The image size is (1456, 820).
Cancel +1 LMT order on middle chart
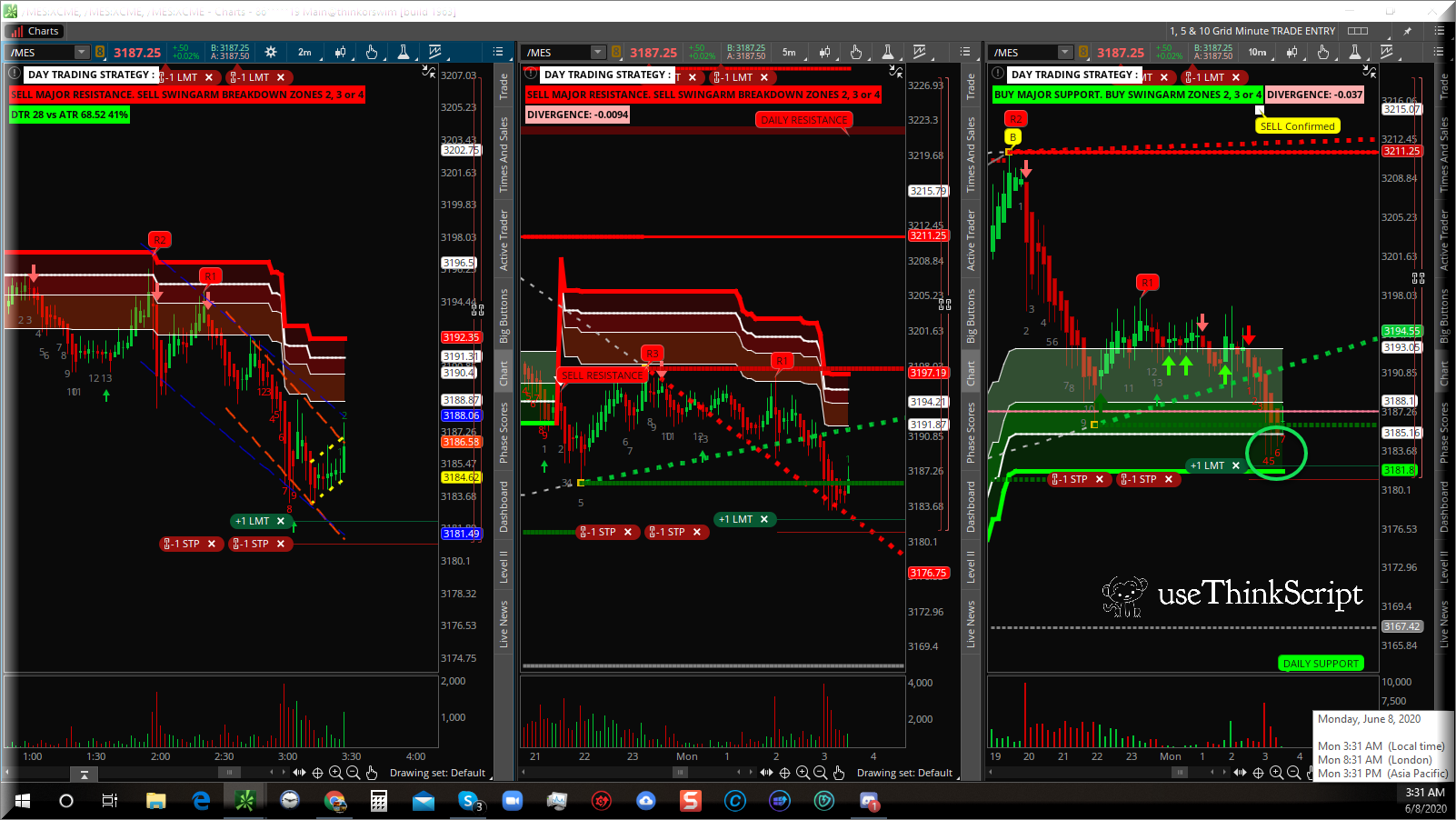click(x=764, y=519)
